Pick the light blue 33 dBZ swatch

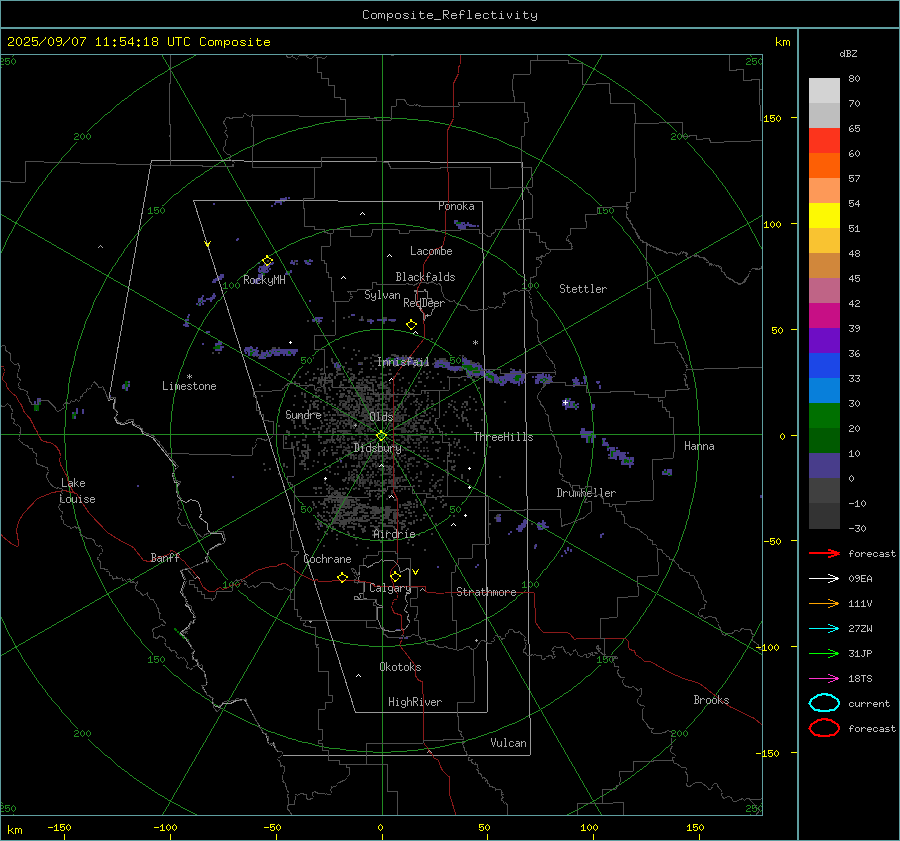(824, 390)
